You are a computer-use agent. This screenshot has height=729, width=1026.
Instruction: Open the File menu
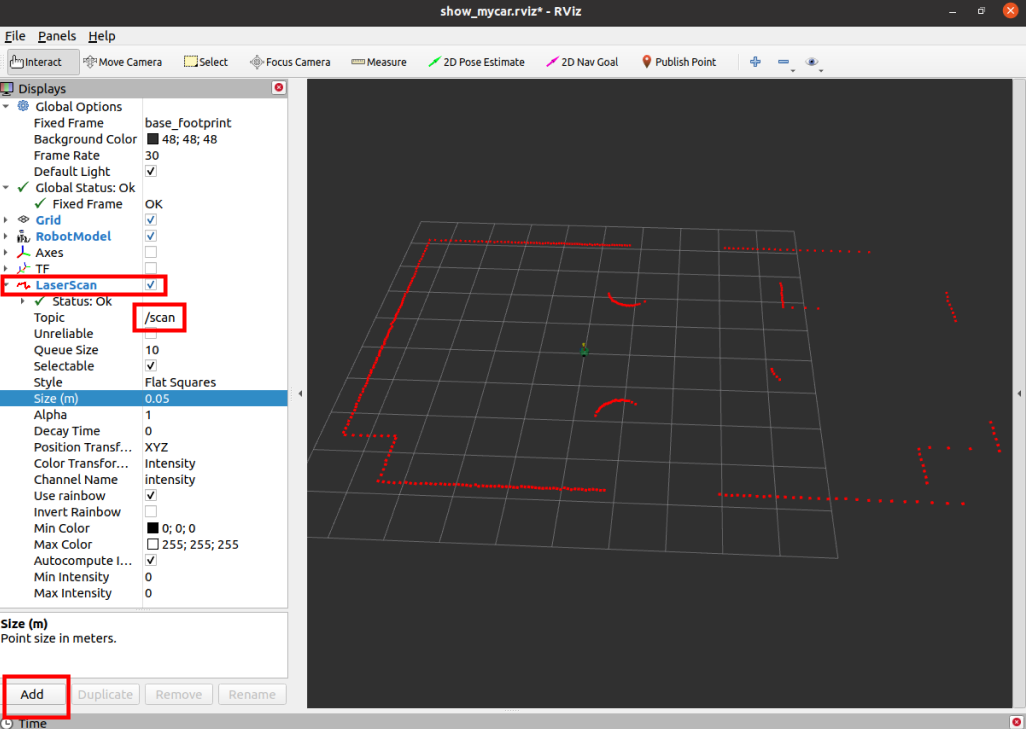click(15, 36)
